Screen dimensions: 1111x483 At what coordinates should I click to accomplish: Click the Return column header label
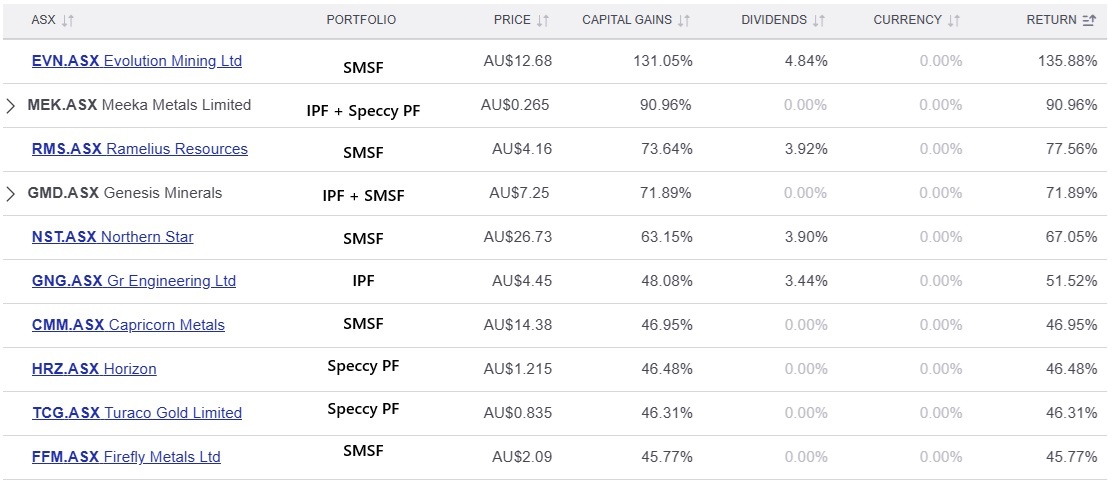tap(1051, 20)
